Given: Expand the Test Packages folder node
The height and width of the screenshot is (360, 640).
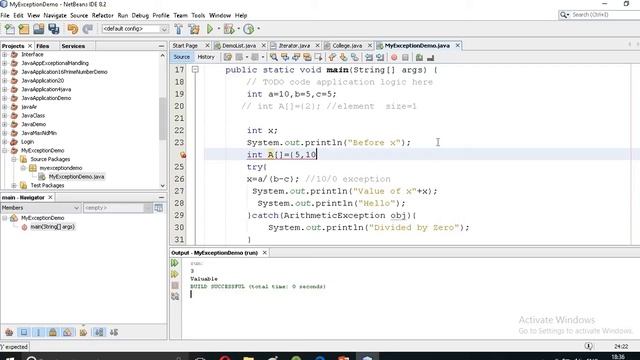Looking at the screenshot, I should click(13, 185).
